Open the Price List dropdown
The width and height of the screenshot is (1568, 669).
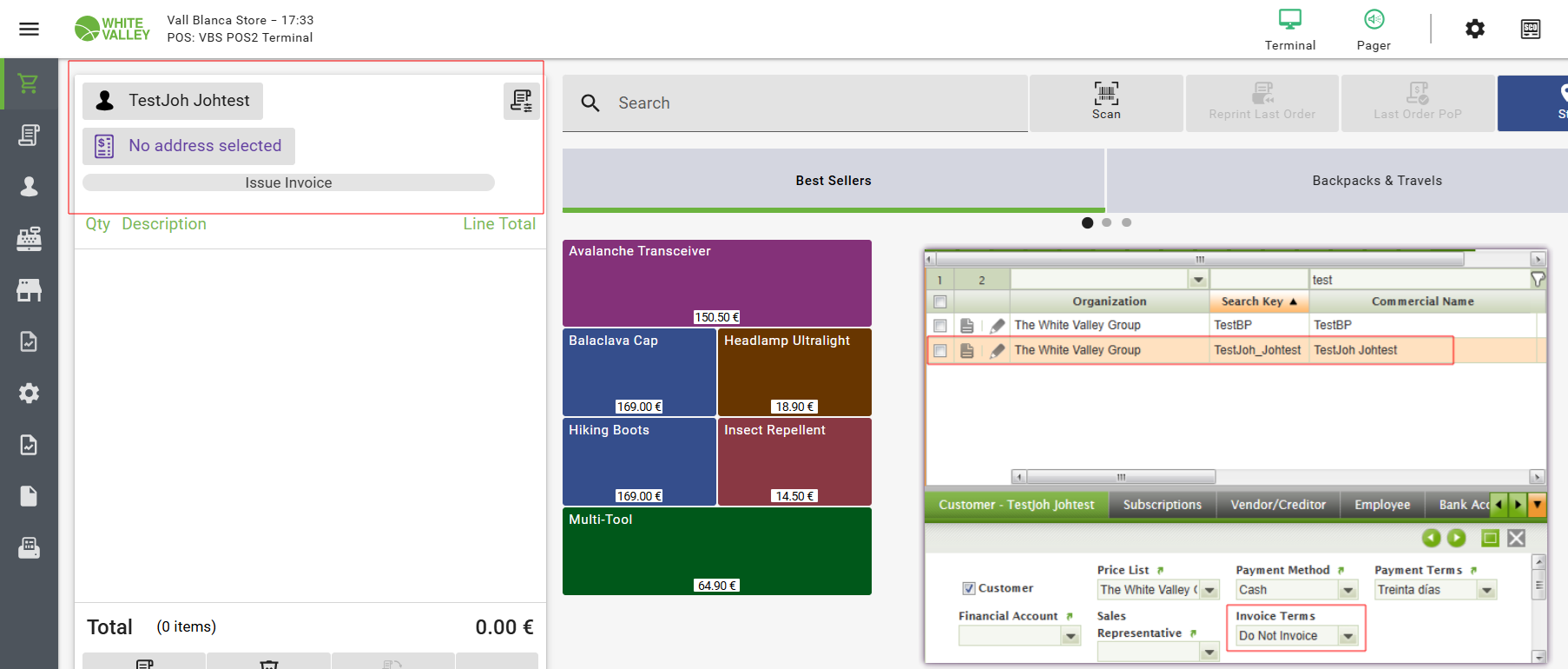(x=1209, y=590)
